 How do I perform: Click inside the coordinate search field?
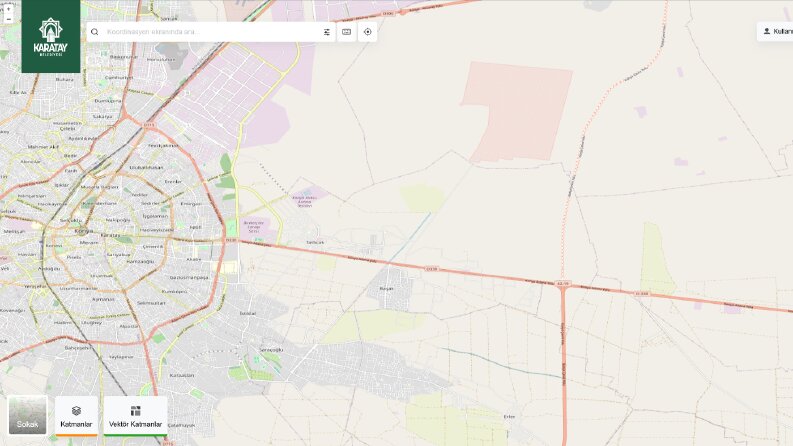pos(211,32)
